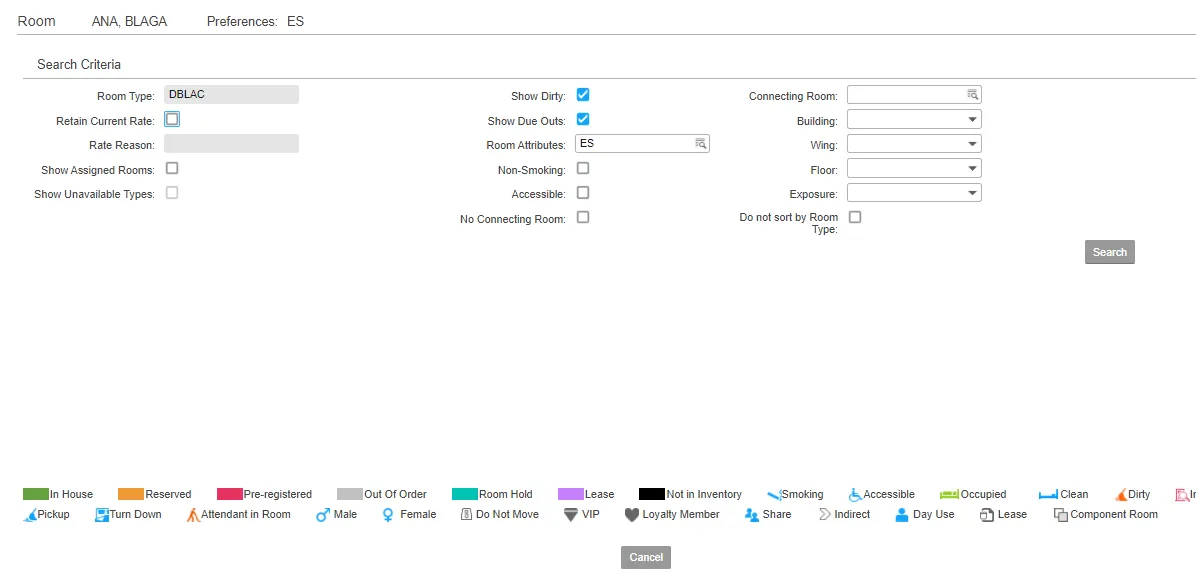
Task: Click the Turn Down legend icon
Action: pos(102,515)
